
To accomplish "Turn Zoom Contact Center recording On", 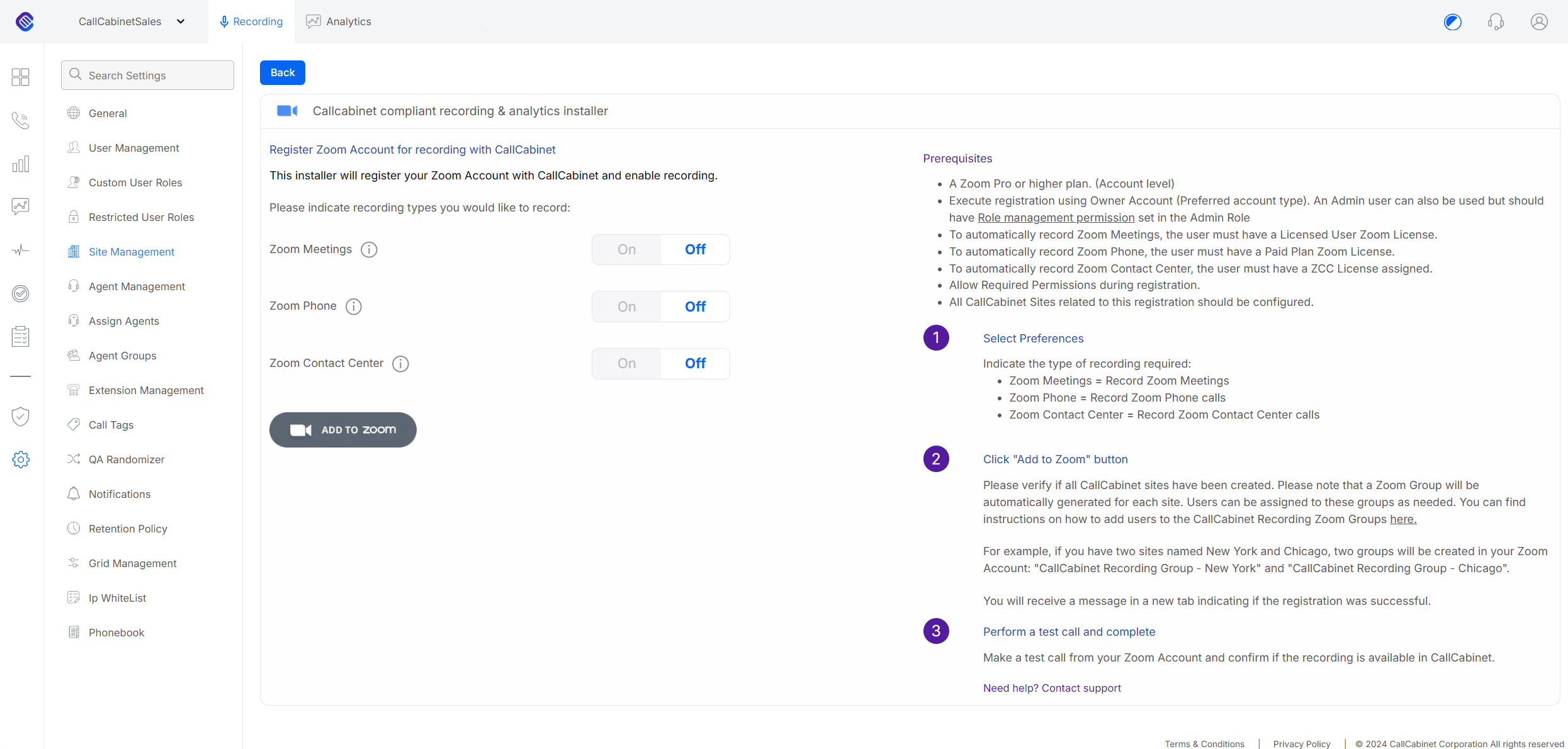I will (626, 364).
